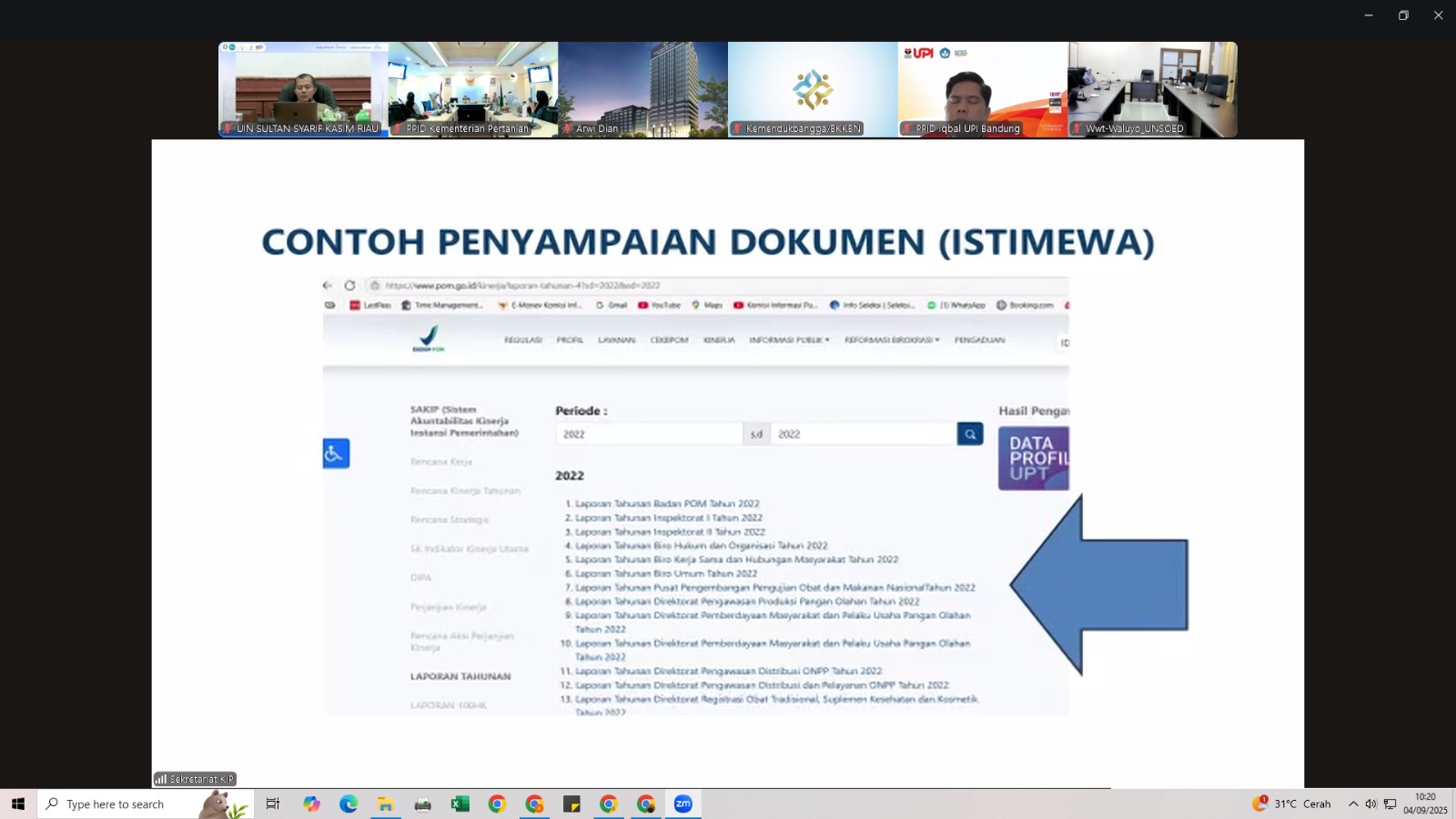Viewport: 1456px width, 819px height.
Task: Open File Explorer from the taskbar
Action: click(386, 804)
